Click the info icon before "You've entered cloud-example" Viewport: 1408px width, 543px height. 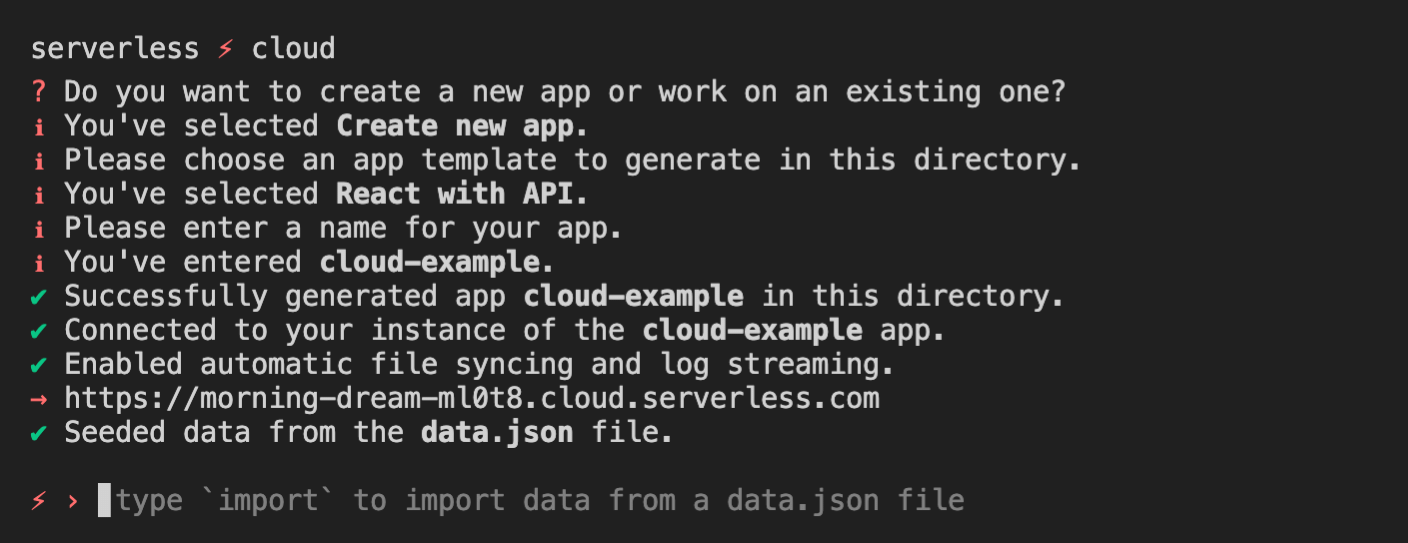point(39,262)
